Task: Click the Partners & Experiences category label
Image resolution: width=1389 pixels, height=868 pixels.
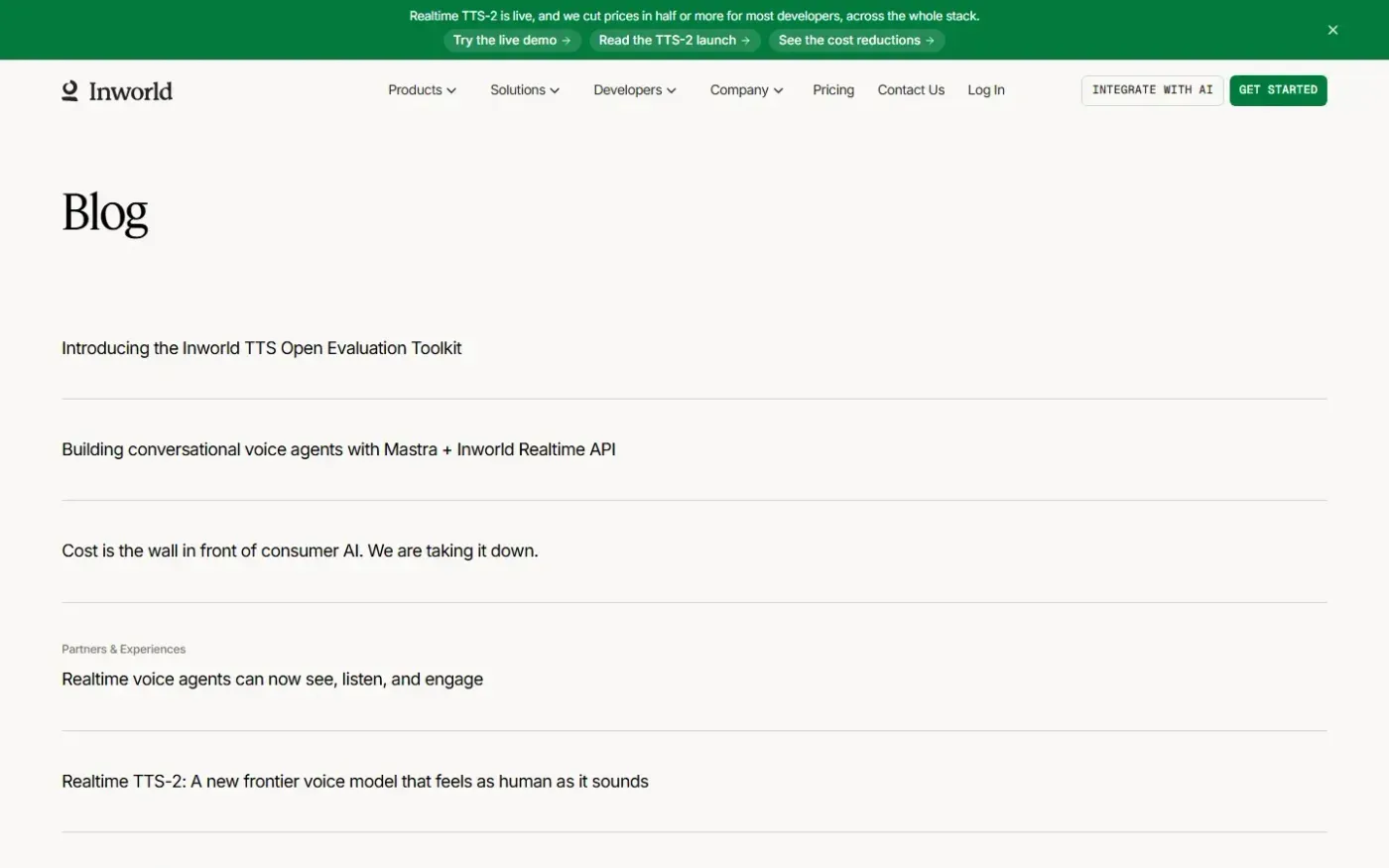Action: point(124,649)
